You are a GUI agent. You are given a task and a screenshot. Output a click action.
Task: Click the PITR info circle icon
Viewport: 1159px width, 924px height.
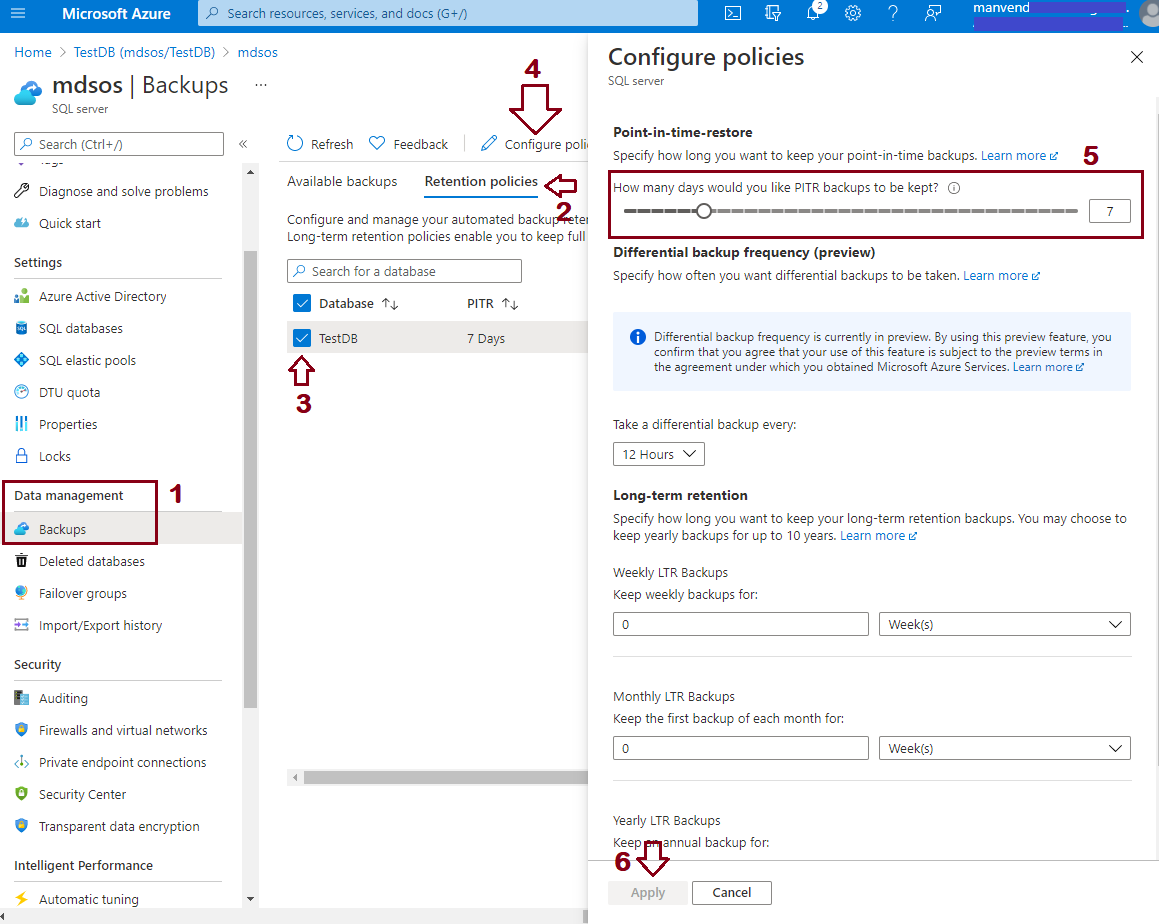[x=954, y=188]
